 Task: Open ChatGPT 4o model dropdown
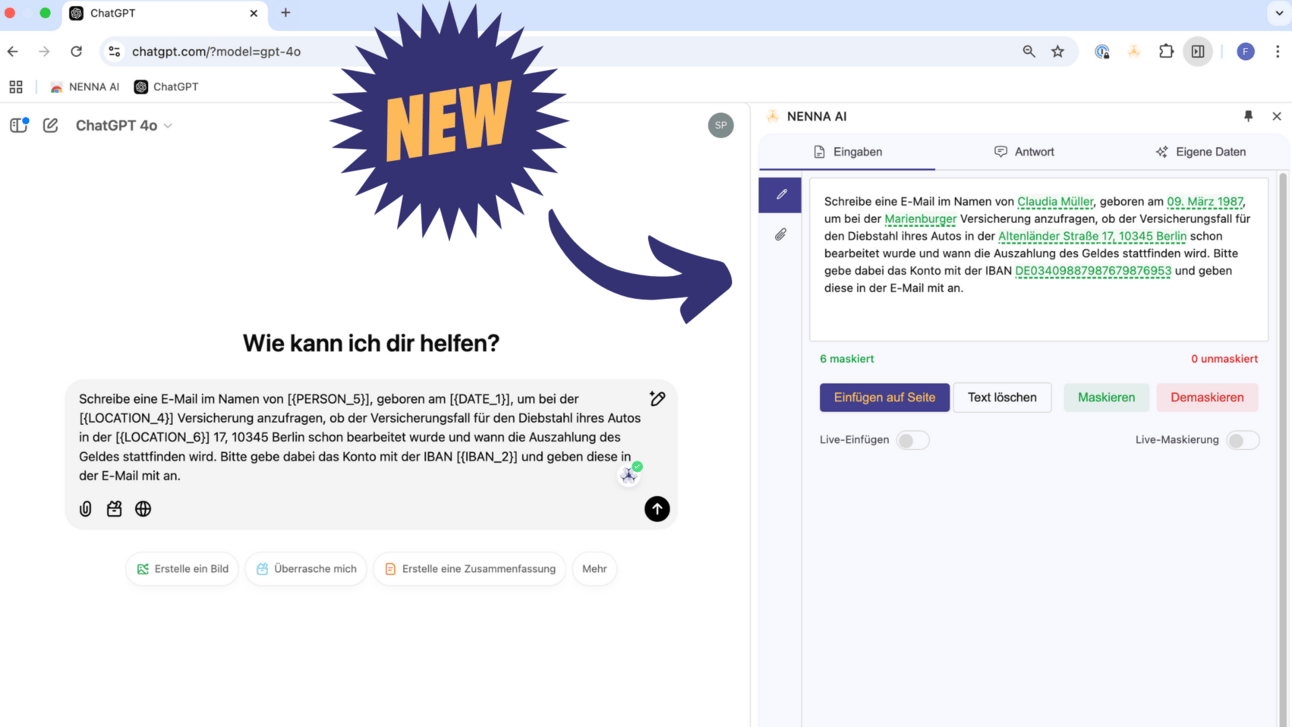(124, 125)
